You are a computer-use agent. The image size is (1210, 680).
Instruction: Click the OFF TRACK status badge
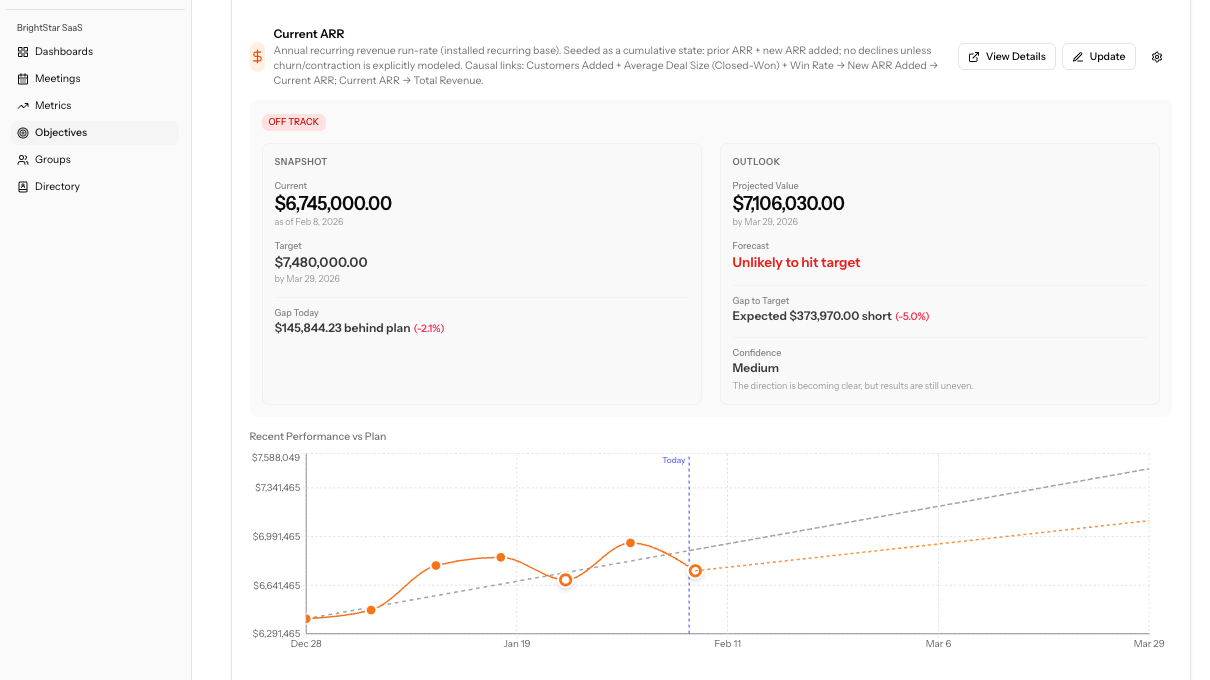[x=294, y=122]
